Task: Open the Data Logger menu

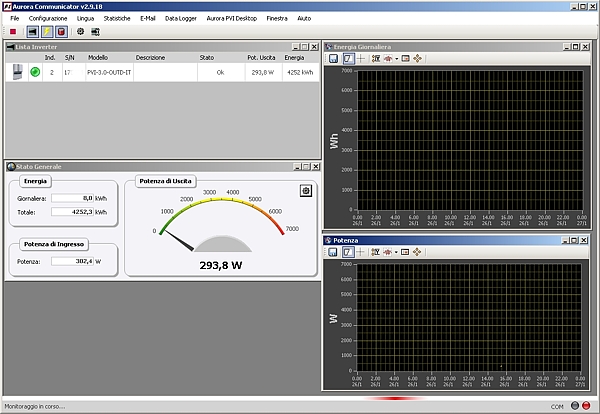Action: tap(181, 18)
